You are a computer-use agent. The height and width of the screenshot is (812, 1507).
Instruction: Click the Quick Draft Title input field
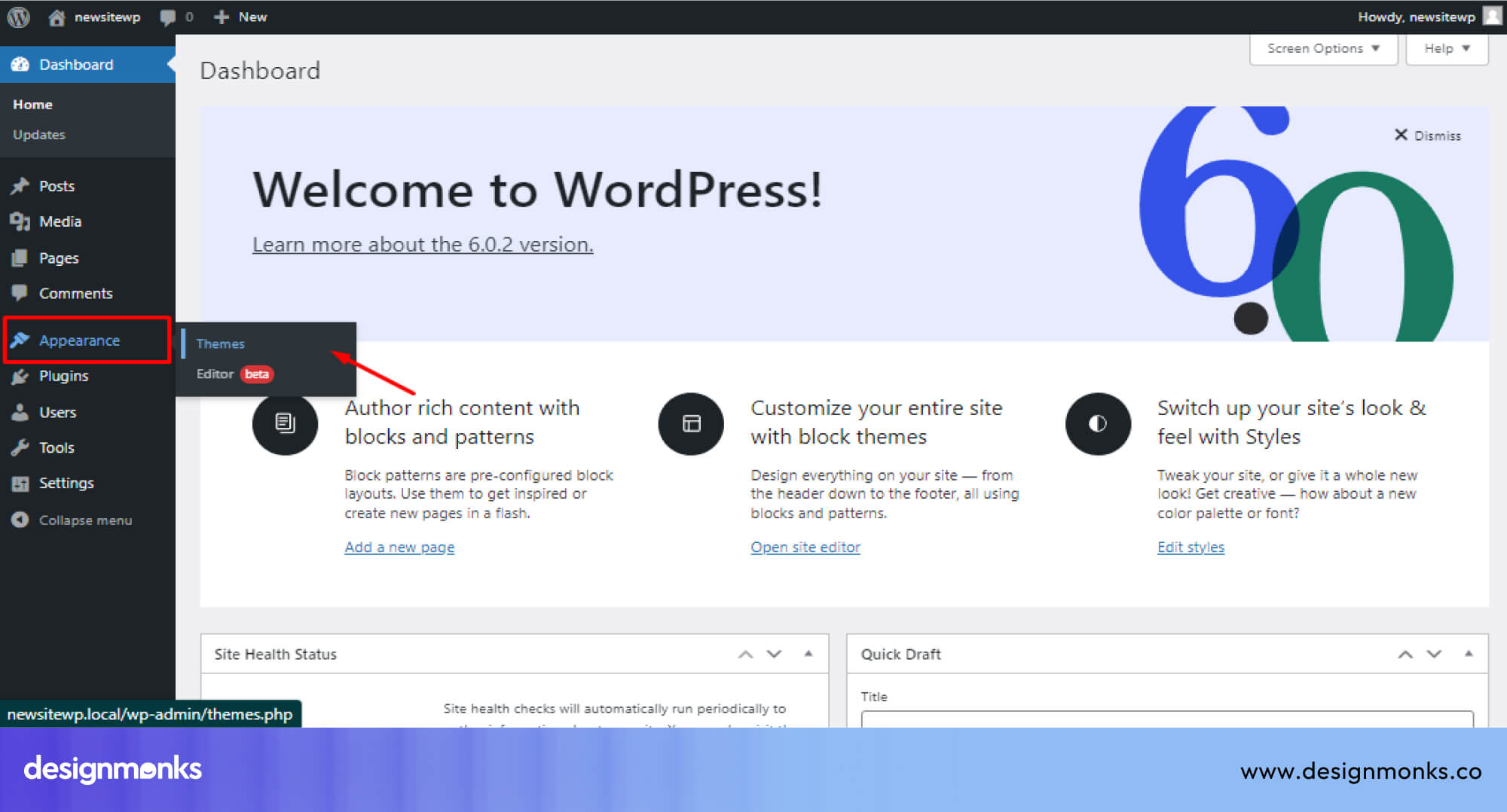1167,719
